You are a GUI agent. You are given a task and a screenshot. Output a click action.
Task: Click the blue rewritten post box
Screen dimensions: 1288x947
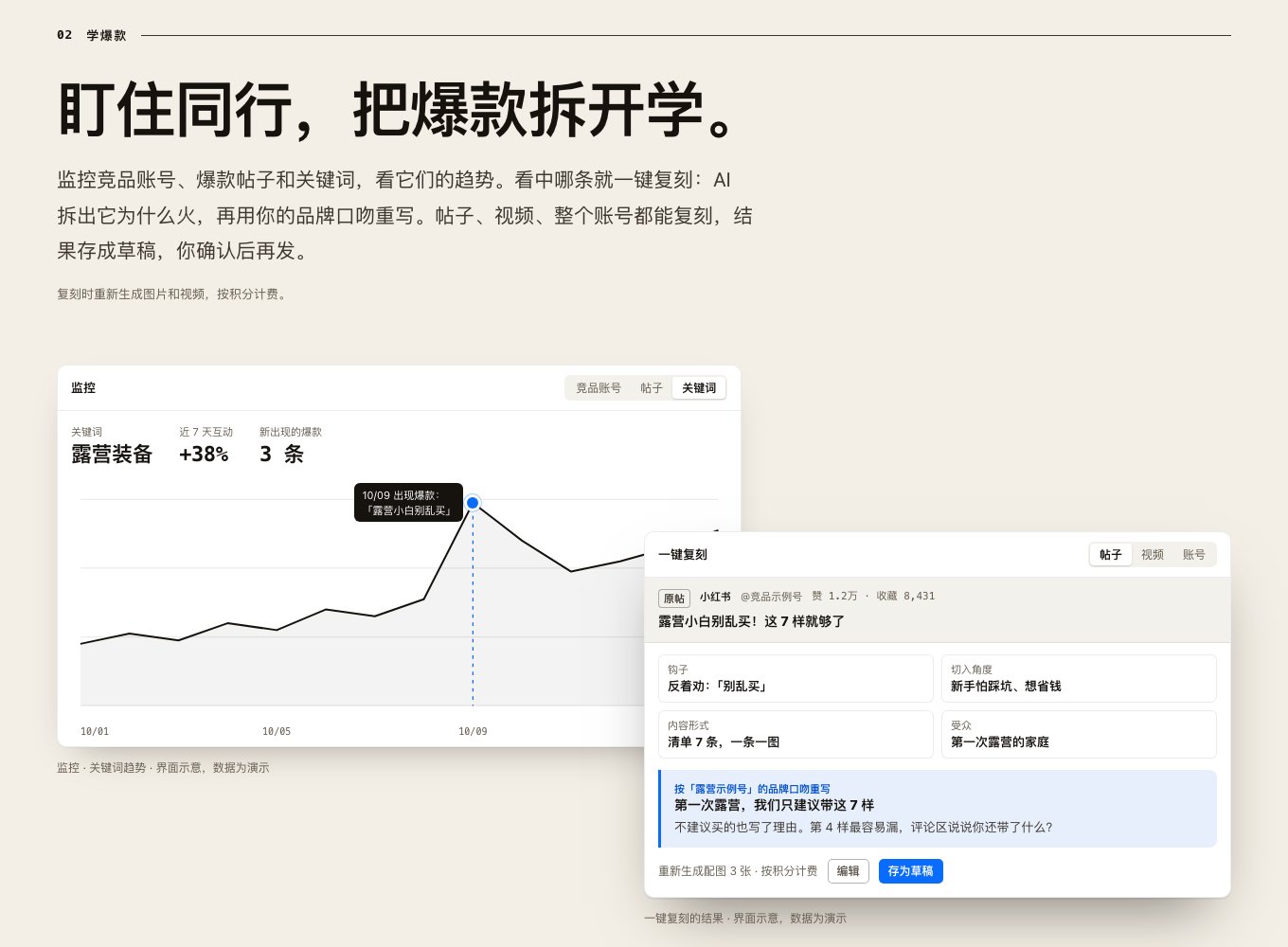(x=938, y=809)
